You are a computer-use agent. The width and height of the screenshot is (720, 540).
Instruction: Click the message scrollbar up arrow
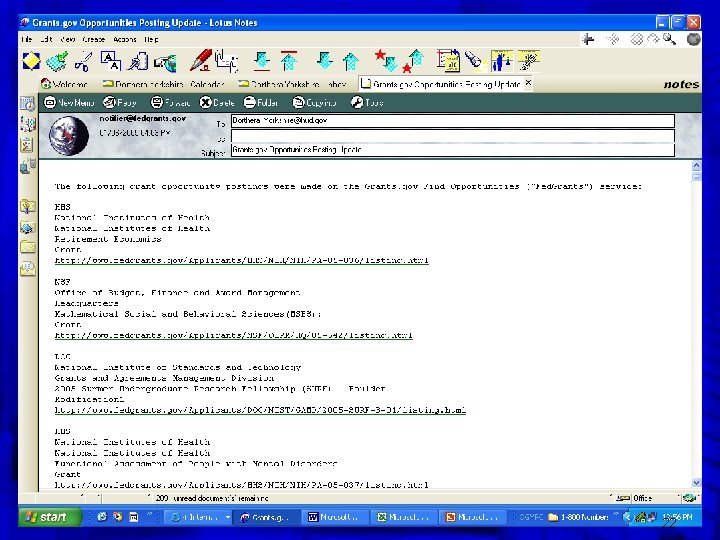click(x=697, y=166)
